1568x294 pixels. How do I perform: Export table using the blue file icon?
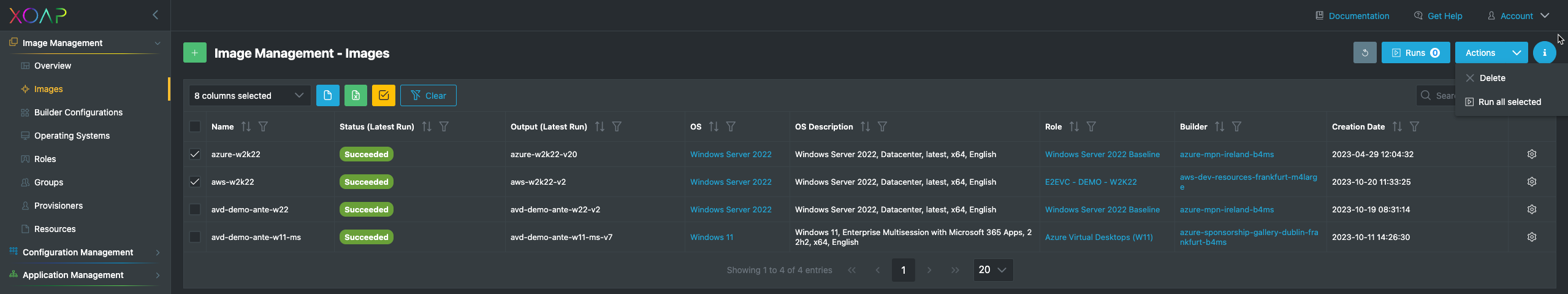[327, 96]
